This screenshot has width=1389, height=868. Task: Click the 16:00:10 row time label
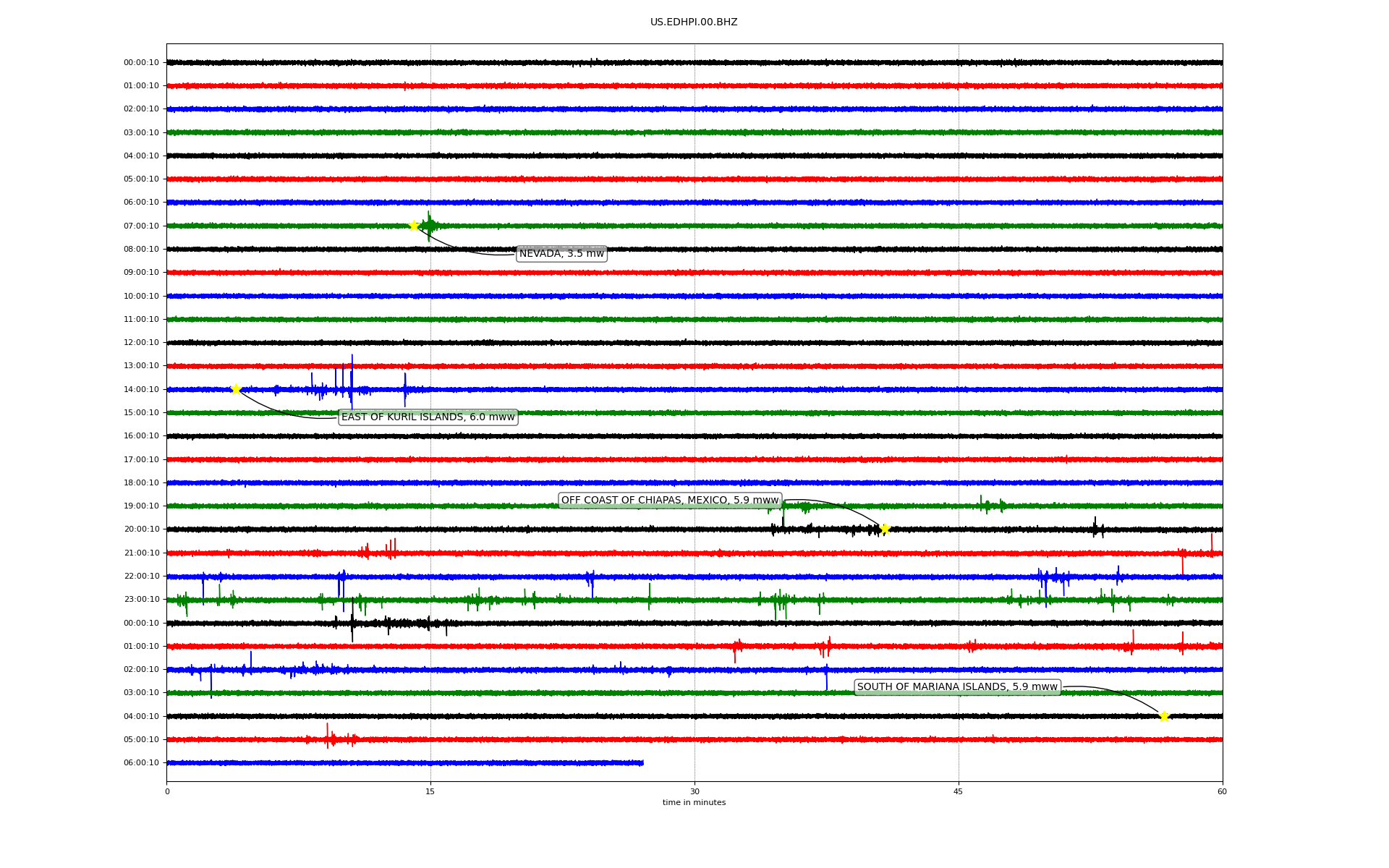[x=141, y=436]
